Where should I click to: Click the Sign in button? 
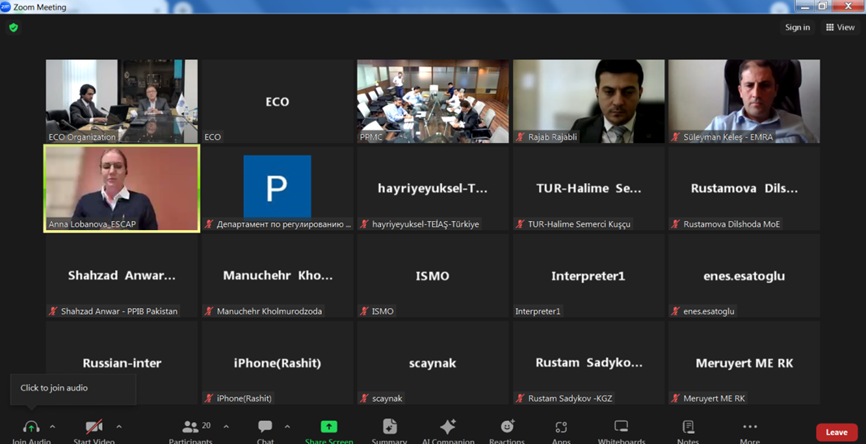point(797,27)
